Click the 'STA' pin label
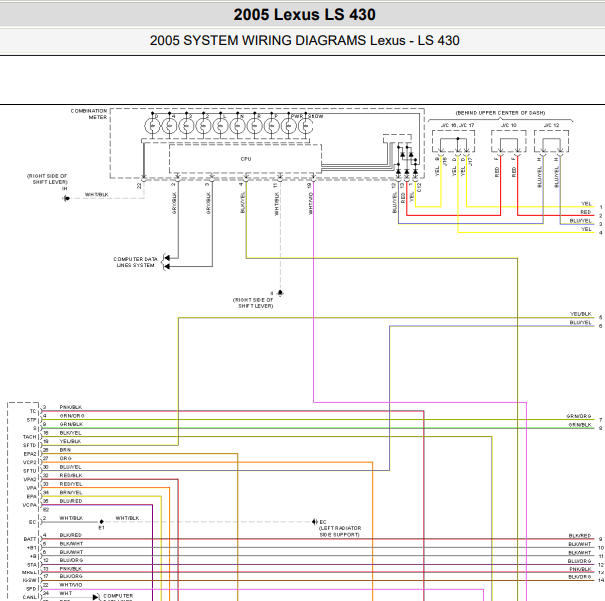The height and width of the screenshot is (601, 605). [31, 565]
